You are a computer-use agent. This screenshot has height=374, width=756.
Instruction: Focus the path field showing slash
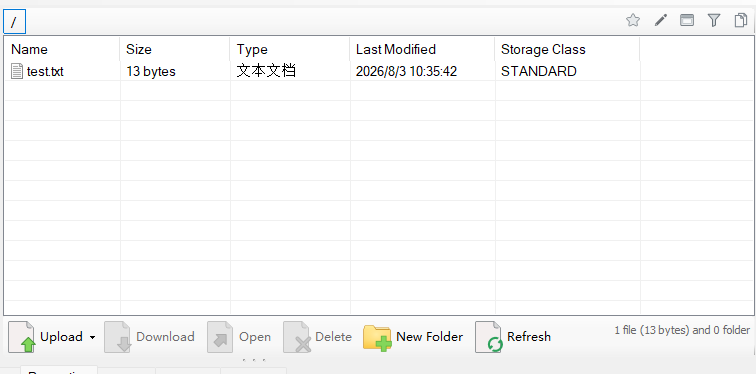(x=14, y=22)
